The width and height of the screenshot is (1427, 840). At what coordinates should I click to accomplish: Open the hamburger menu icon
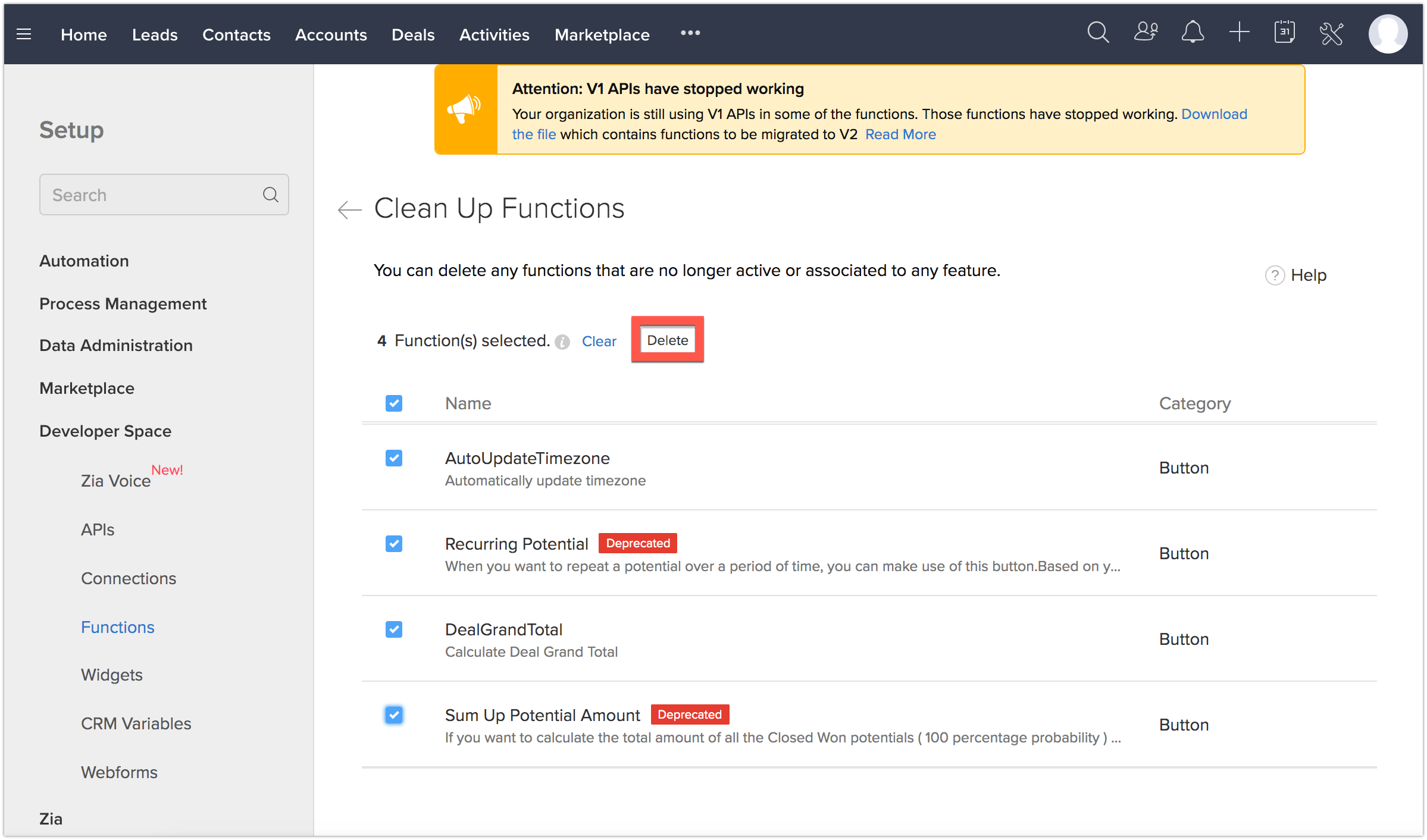click(24, 34)
